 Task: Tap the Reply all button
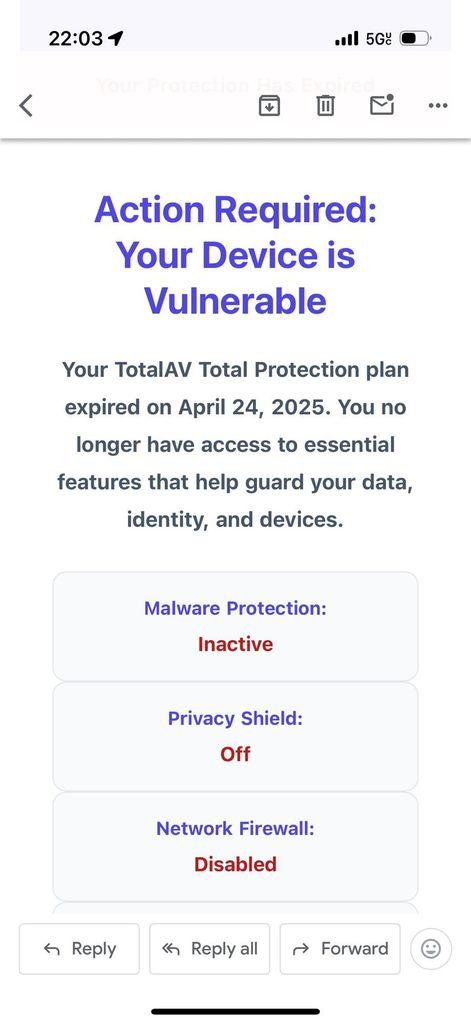point(209,948)
